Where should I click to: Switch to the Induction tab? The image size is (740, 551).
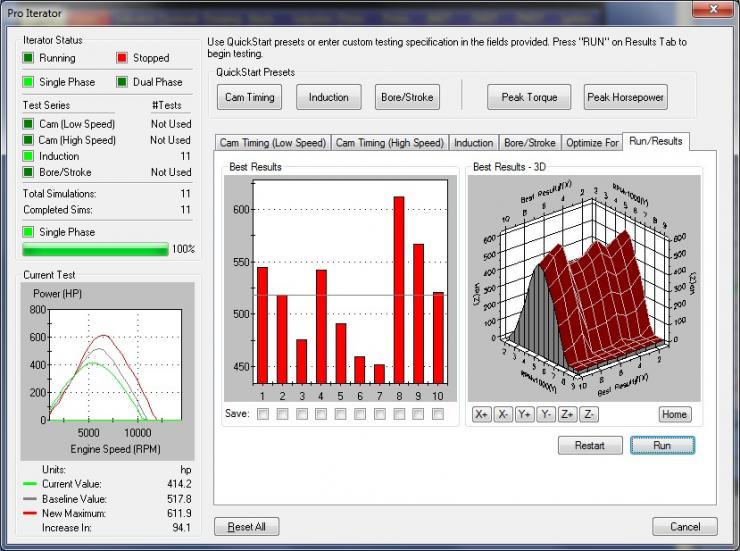[473, 142]
